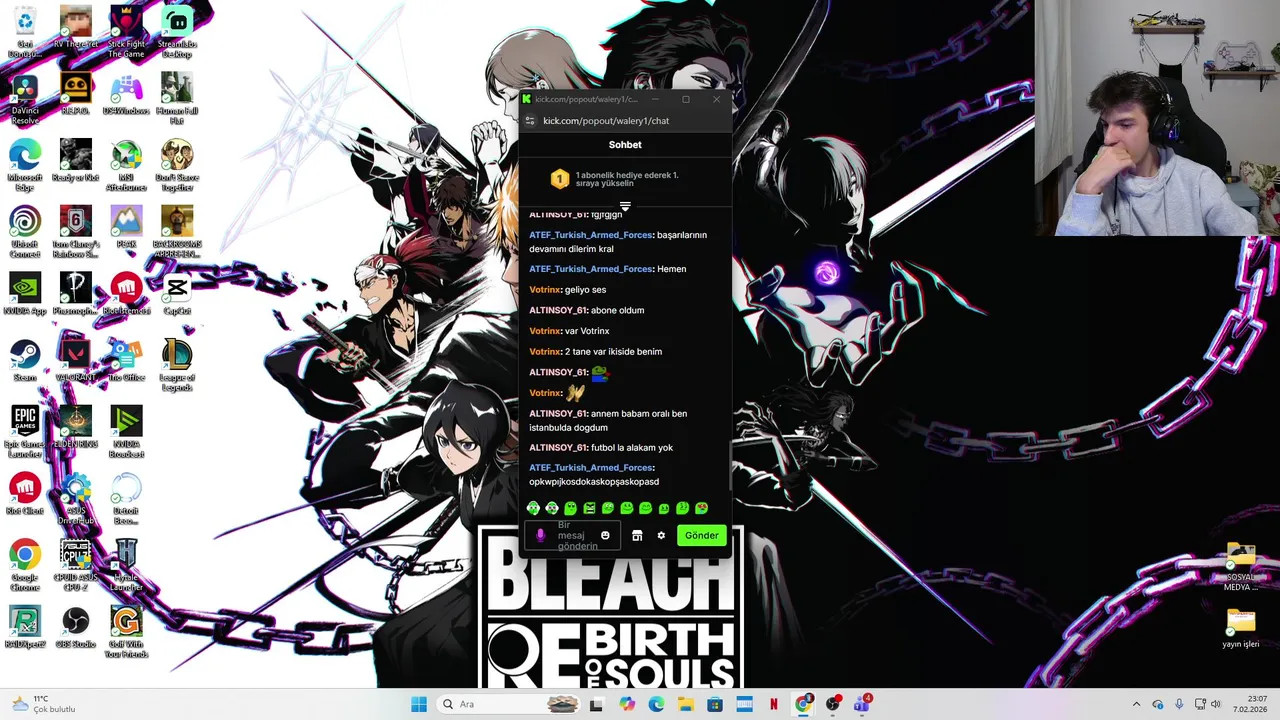The width and height of the screenshot is (1280, 720).
Task: Open the Hytale Launcher shortcut
Action: point(126,566)
